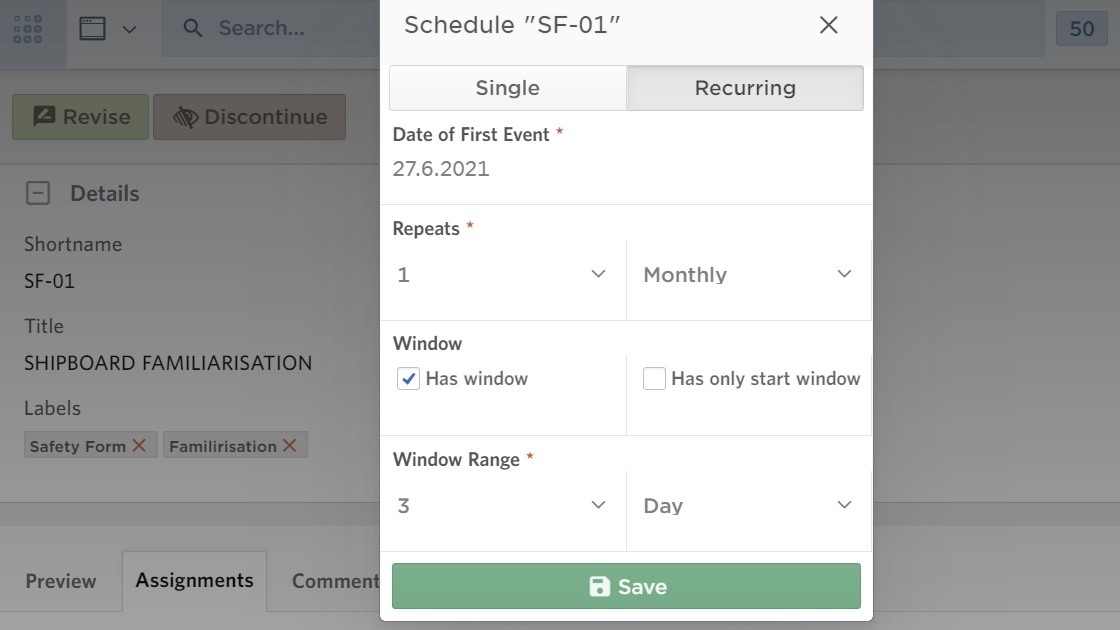
Task: Save the recurring schedule
Action: point(626,587)
